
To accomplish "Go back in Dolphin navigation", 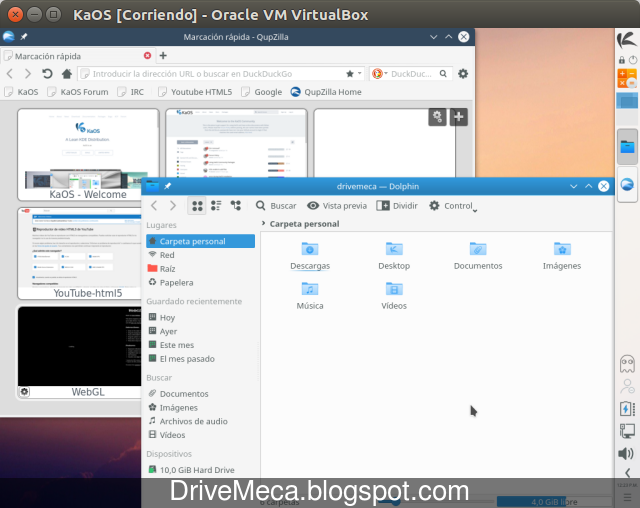I will [154, 206].
